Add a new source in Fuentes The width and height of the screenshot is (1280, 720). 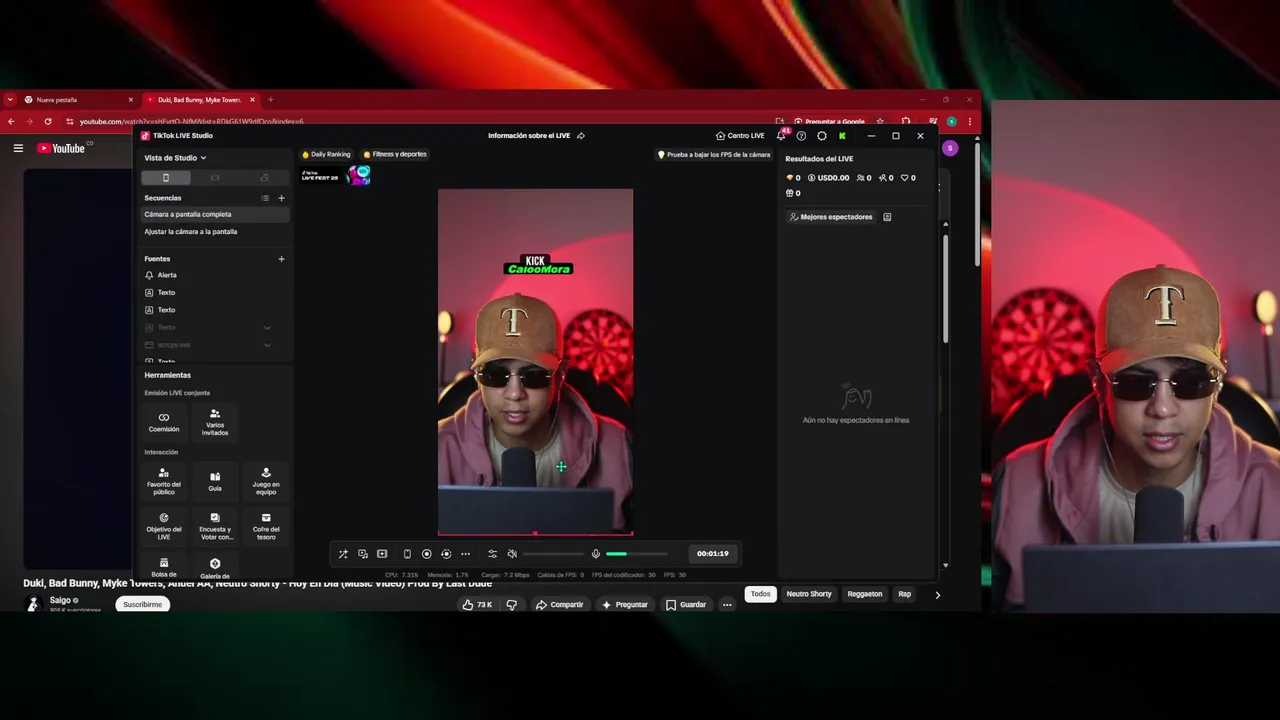click(281, 259)
